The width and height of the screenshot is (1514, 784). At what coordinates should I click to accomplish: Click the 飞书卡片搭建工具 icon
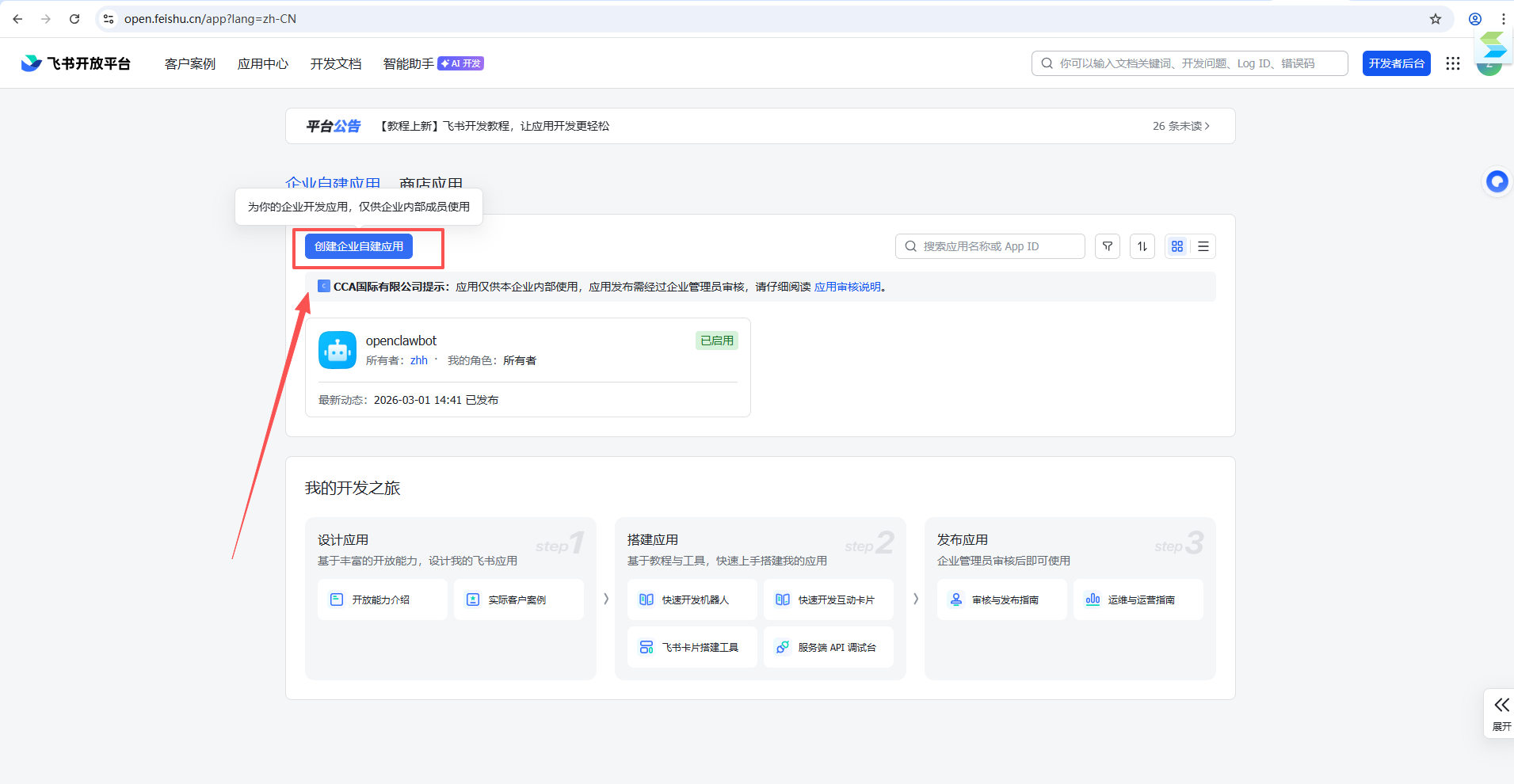[646, 647]
